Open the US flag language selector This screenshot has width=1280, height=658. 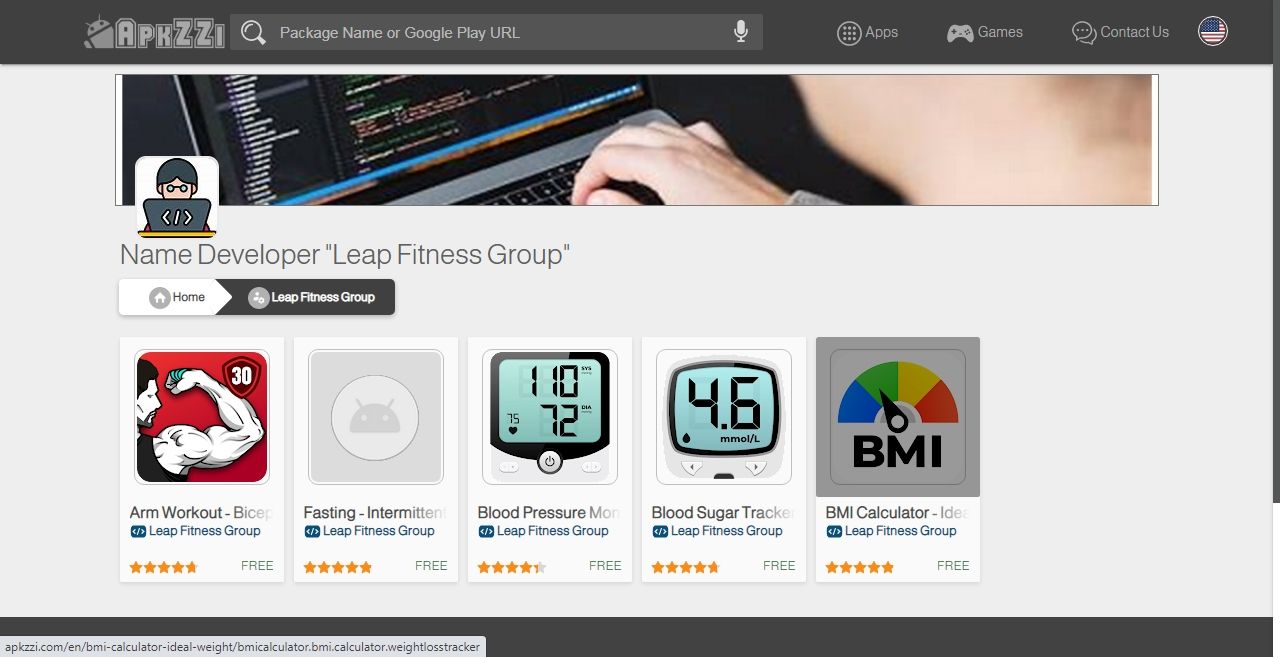tap(1213, 31)
